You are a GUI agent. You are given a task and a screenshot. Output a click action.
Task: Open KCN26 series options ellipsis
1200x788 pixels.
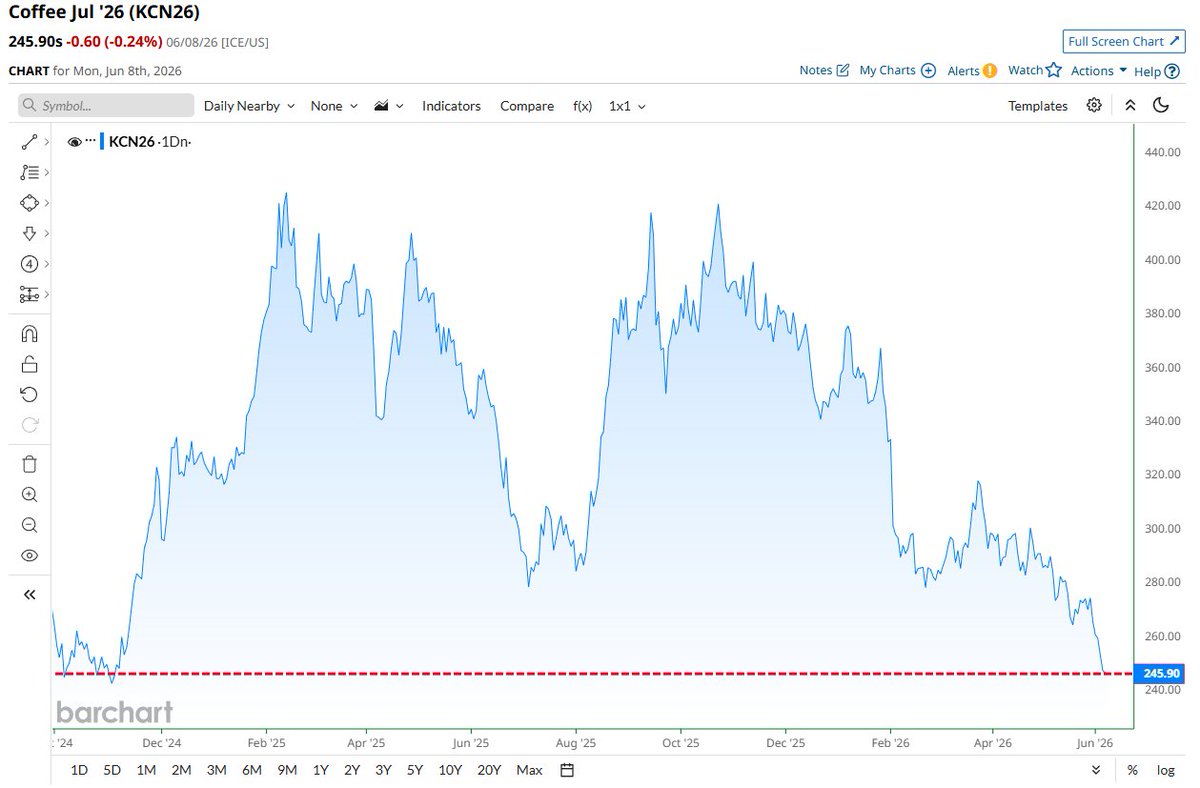click(x=89, y=142)
